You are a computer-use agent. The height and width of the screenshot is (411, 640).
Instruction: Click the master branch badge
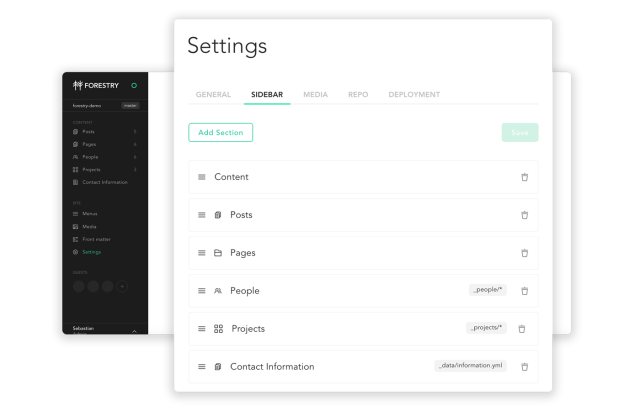[x=130, y=105]
